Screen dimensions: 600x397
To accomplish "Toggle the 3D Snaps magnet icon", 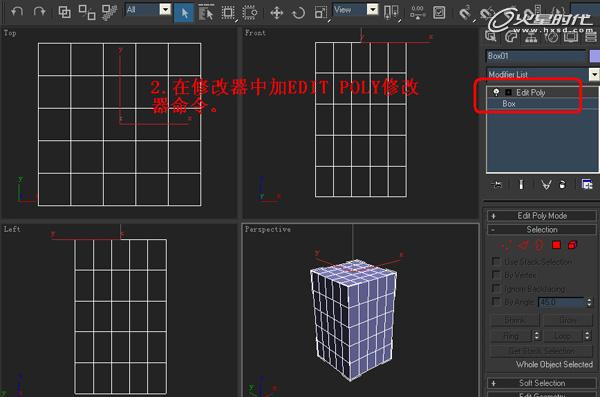I will click(465, 13).
